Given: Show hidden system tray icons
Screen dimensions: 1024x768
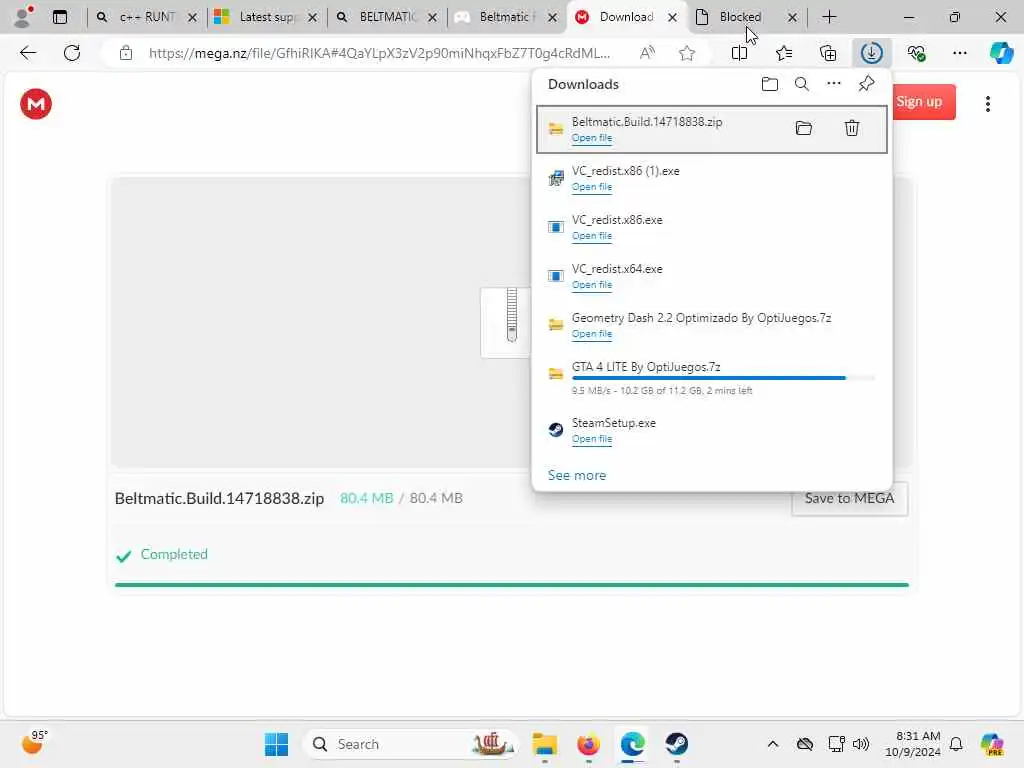Looking at the screenshot, I should coord(772,744).
